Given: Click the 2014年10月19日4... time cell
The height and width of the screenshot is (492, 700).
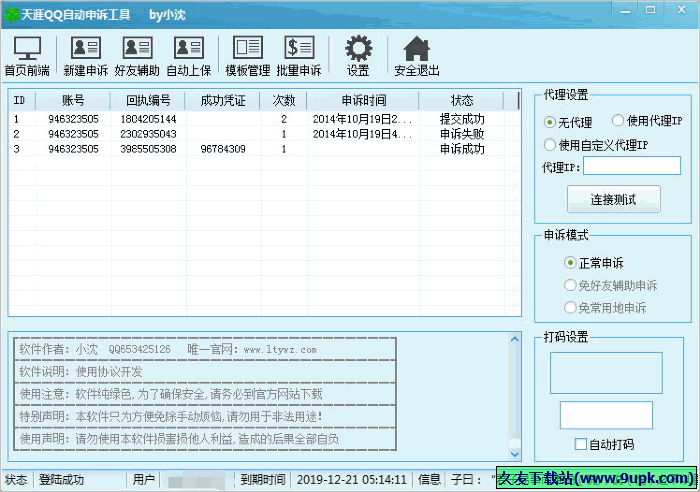Looking at the screenshot, I should [362, 133].
